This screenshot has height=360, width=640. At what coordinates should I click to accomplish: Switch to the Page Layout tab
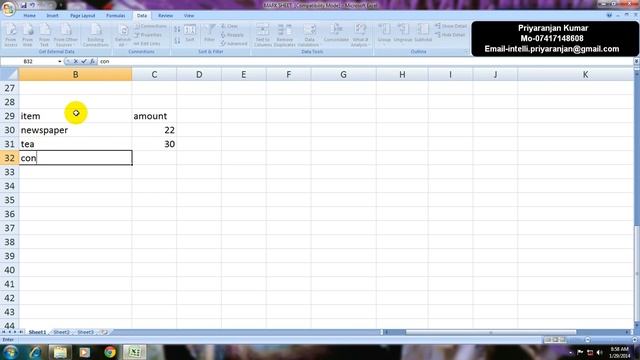click(82, 16)
